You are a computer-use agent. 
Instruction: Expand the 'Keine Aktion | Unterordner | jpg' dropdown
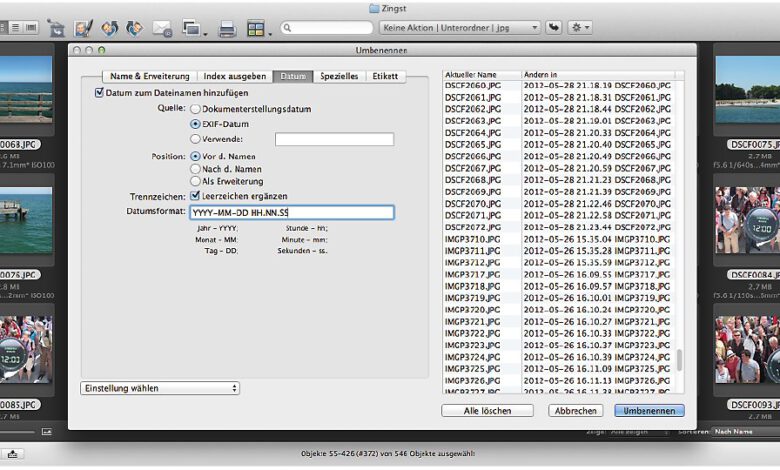(x=459, y=28)
